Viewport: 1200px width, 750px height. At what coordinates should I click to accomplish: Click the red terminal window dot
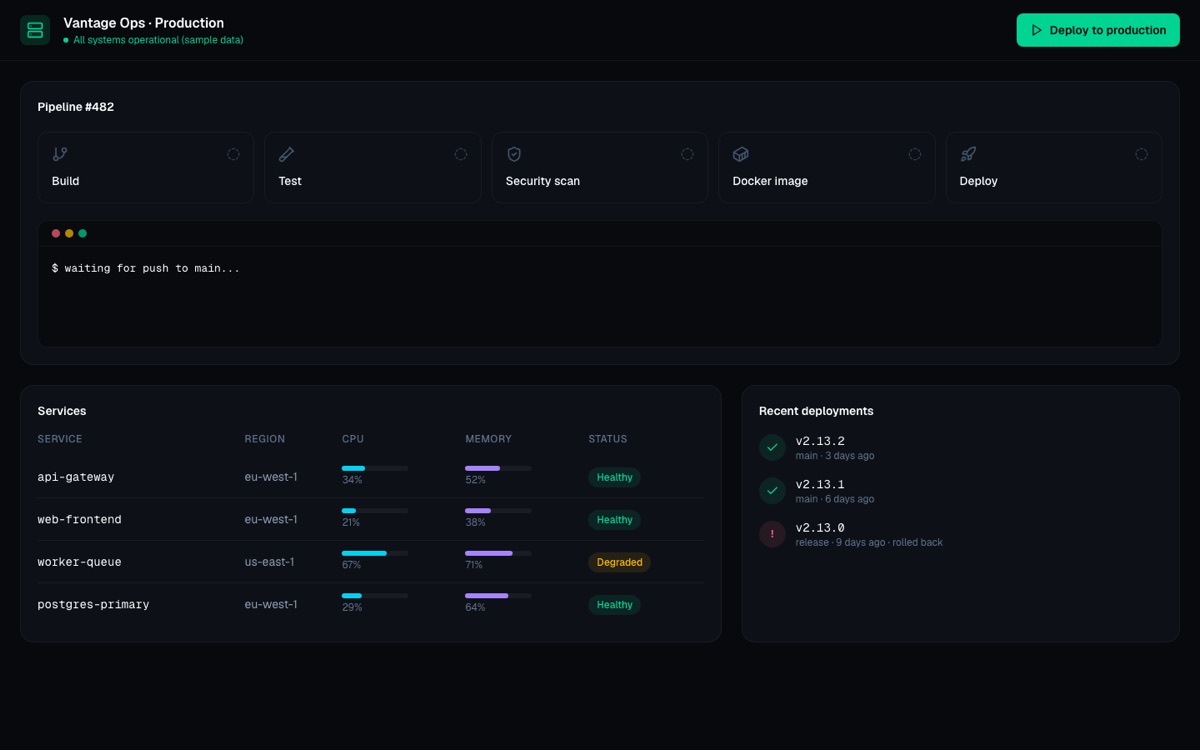(56, 233)
